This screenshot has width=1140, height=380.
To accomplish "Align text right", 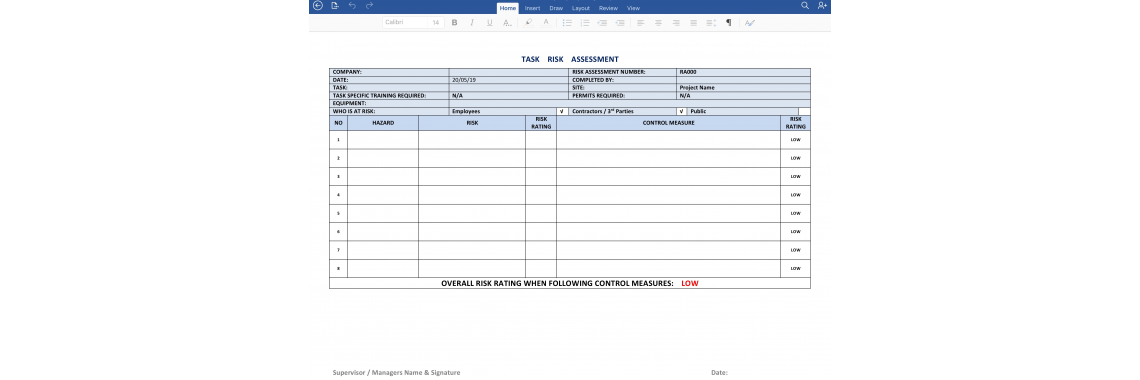I will tap(675, 23).
